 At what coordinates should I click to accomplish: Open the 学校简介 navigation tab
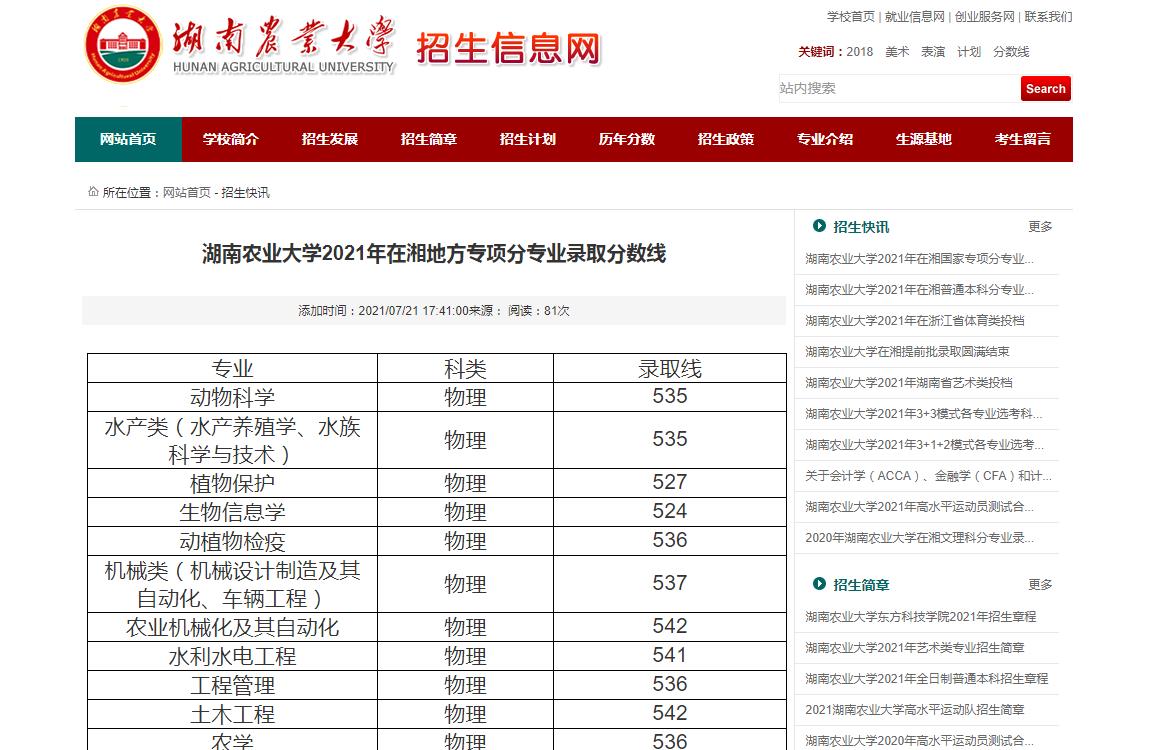pos(231,139)
